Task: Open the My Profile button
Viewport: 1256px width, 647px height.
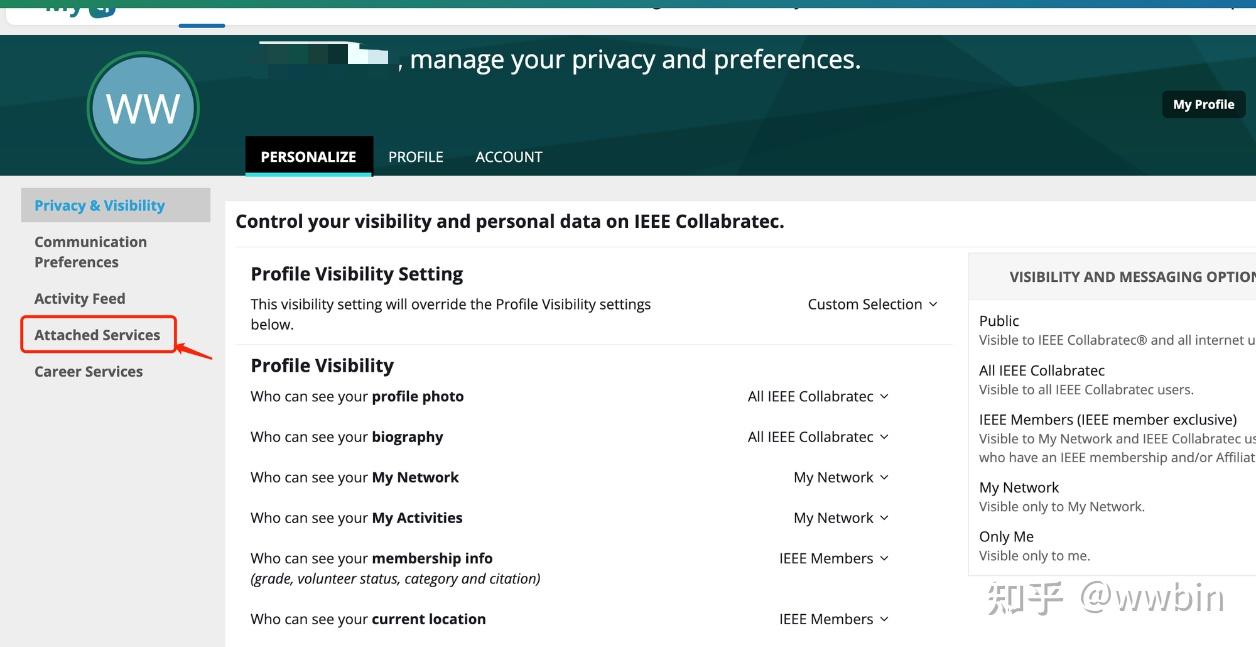Action: point(1203,104)
